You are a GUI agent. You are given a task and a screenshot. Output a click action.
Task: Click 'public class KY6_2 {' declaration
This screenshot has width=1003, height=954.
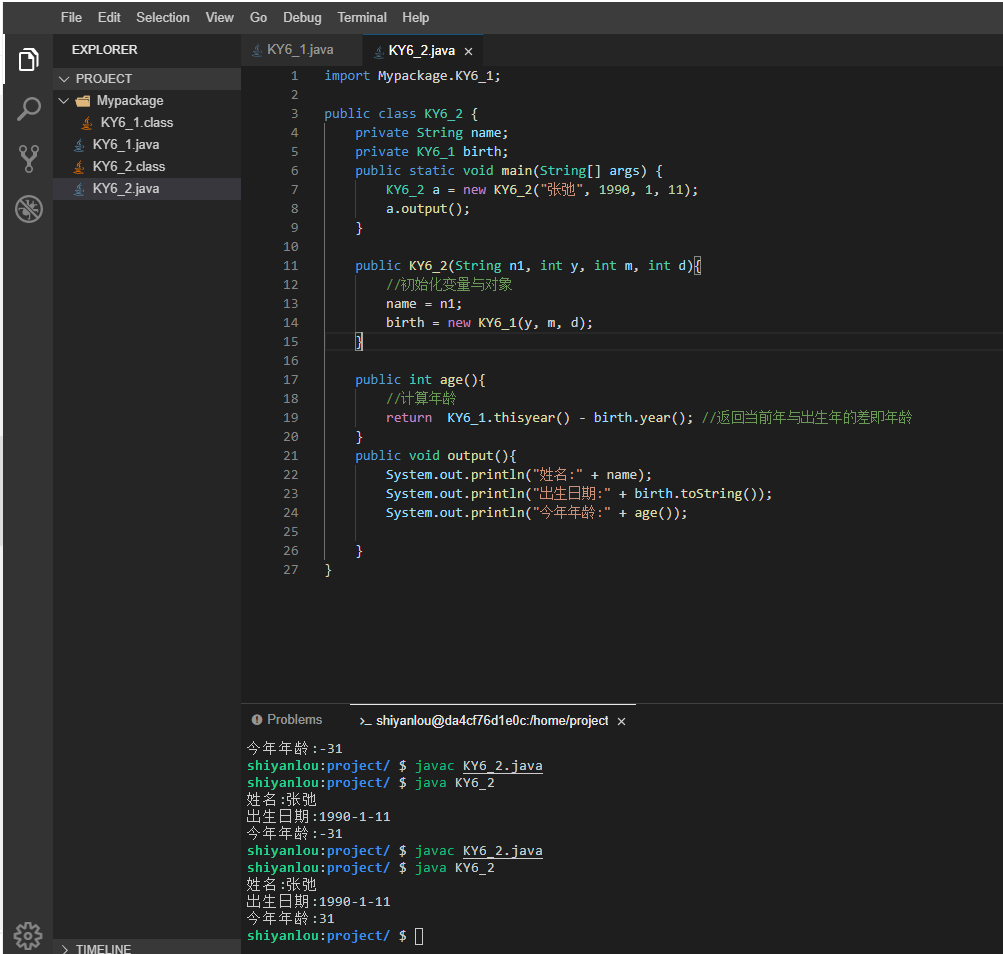tap(401, 114)
